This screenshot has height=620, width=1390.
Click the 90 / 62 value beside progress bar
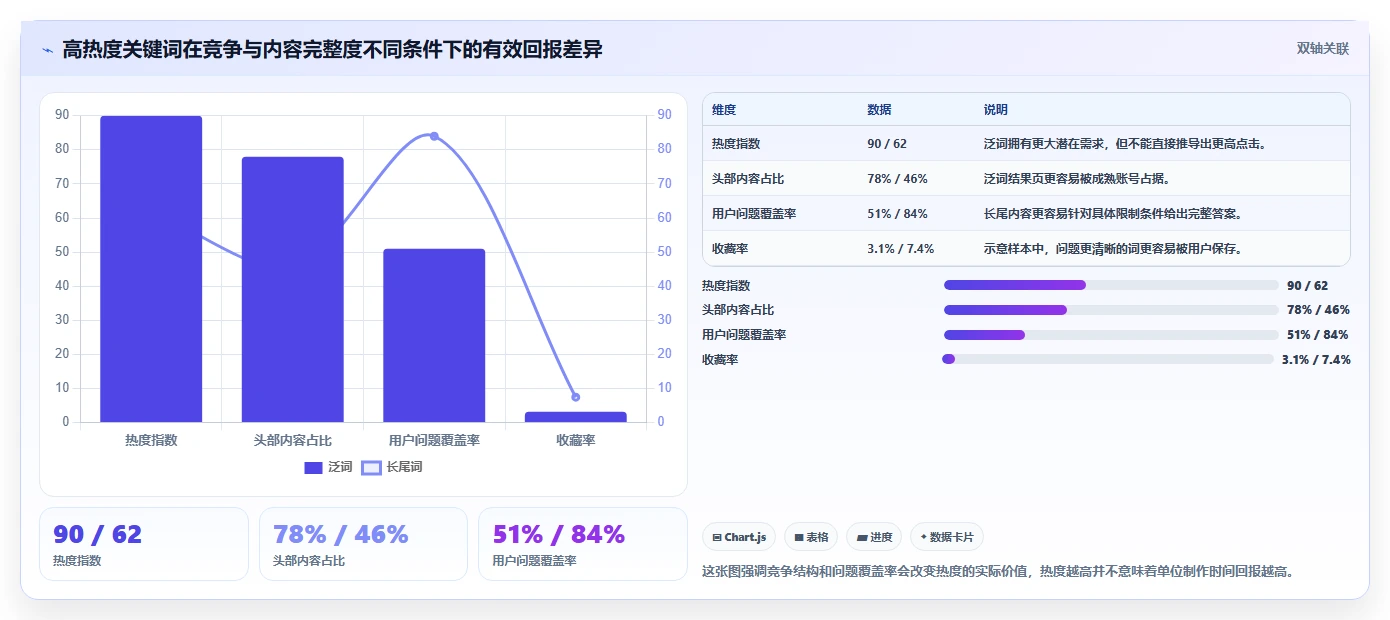point(1308,285)
